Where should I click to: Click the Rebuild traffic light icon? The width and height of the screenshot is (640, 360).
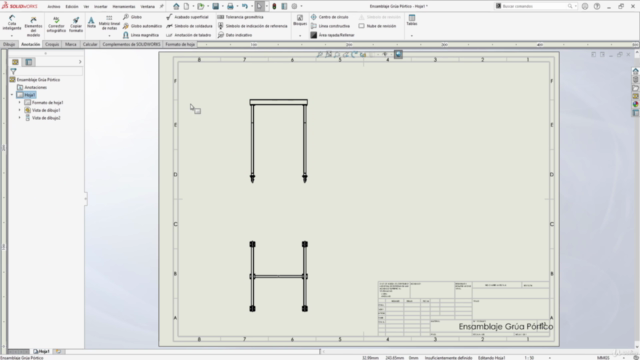coord(274,6)
